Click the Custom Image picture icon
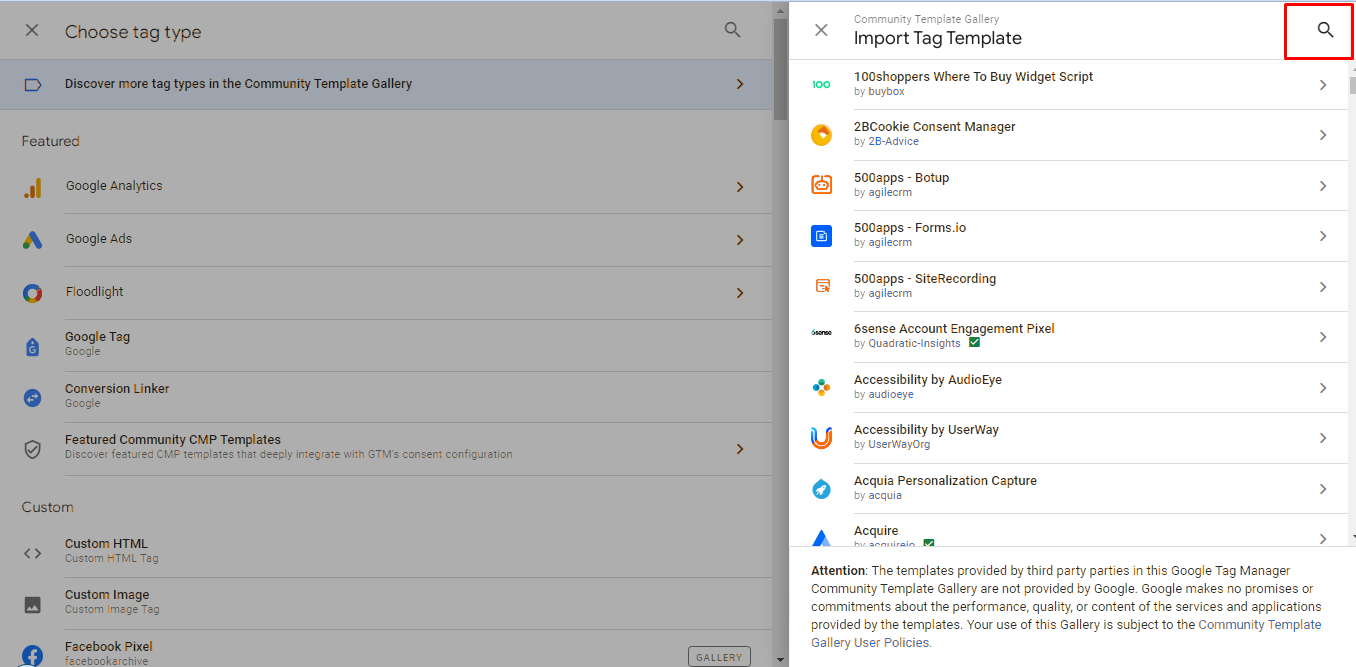The width and height of the screenshot is (1356, 667). [x=32, y=604]
